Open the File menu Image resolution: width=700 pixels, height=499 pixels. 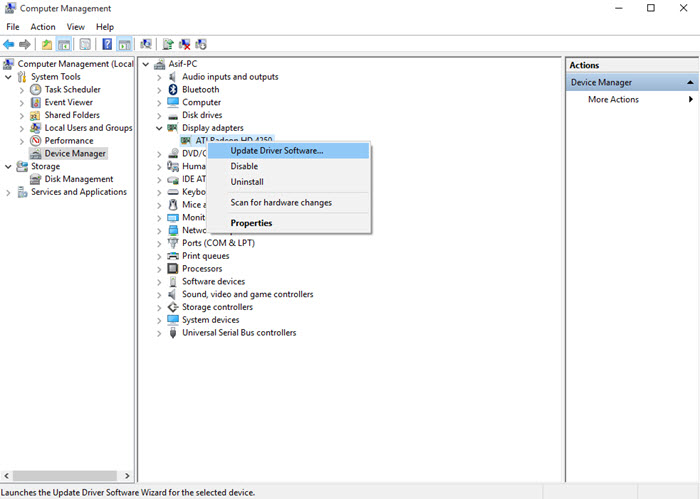pos(12,27)
